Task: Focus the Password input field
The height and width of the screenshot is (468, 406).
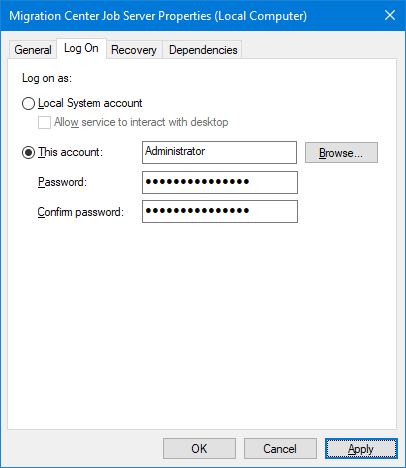Action: [220, 182]
